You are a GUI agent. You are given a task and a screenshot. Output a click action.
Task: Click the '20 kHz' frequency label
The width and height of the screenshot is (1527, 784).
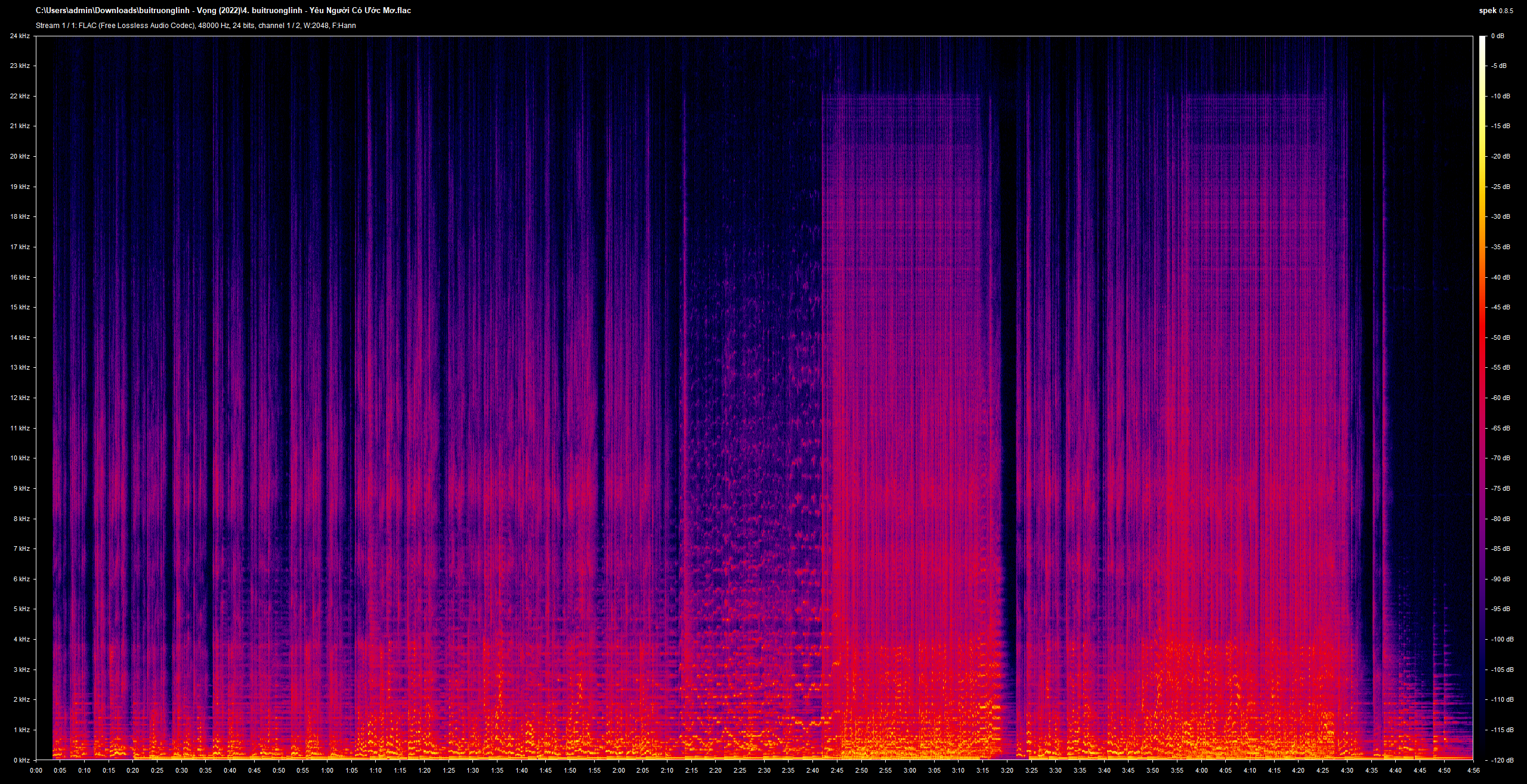pos(20,156)
